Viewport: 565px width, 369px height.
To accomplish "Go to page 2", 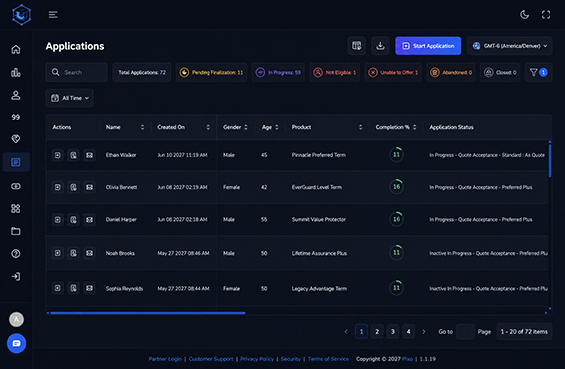I will (x=377, y=332).
